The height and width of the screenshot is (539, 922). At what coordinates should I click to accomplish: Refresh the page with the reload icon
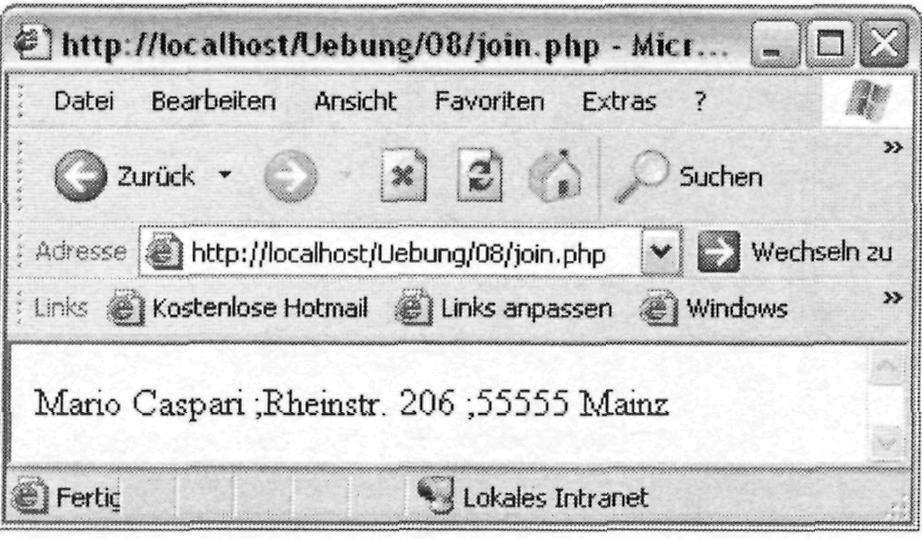pos(480,175)
